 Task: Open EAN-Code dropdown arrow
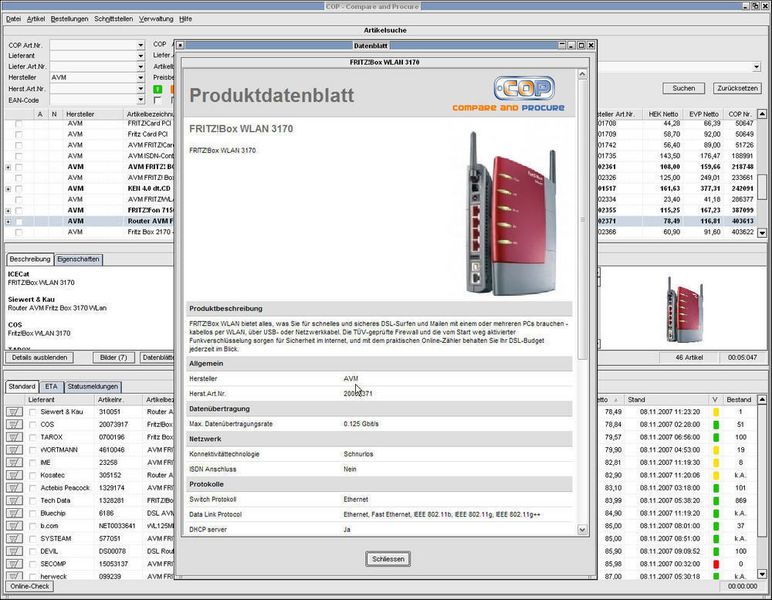[140, 100]
